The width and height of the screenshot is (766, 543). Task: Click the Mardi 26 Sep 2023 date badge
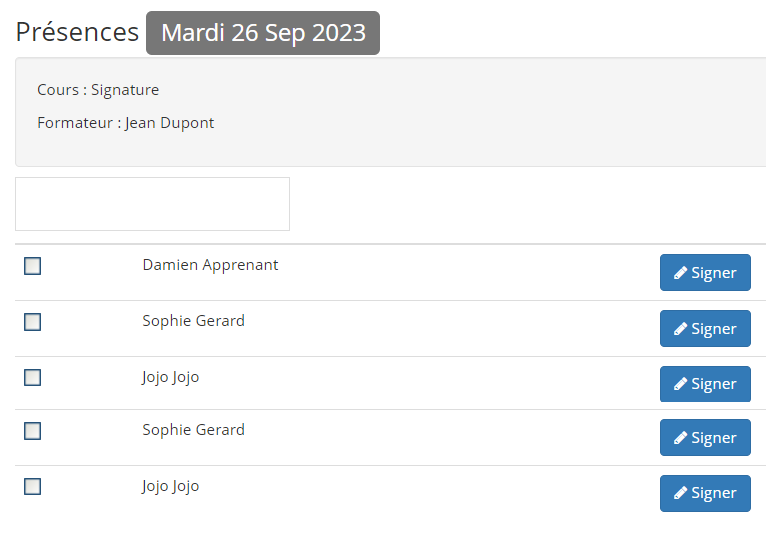pos(263,33)
